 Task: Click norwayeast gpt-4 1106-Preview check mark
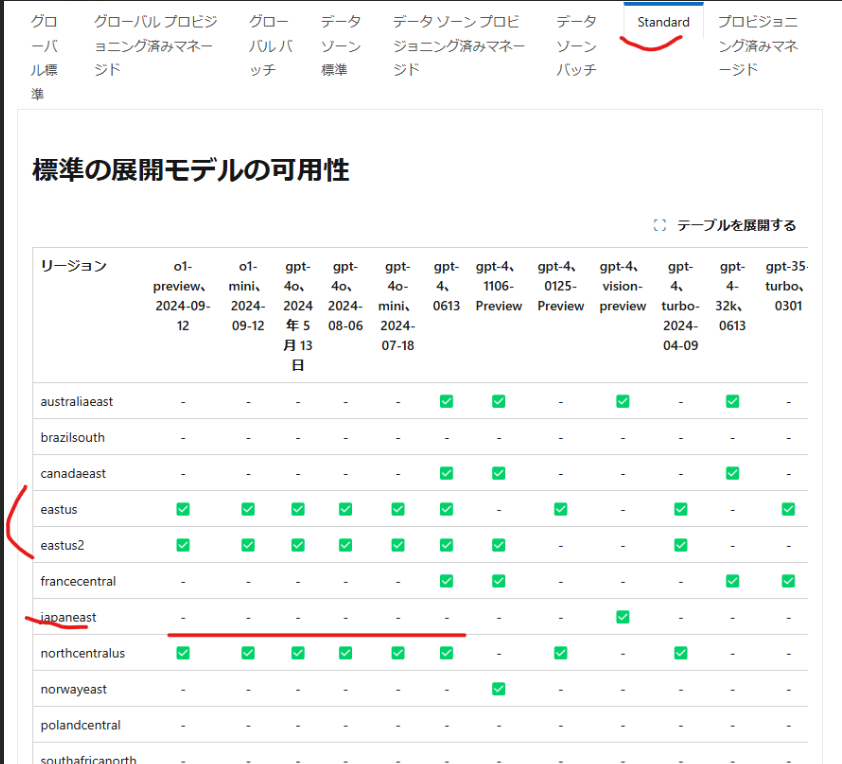coord(498,689)
